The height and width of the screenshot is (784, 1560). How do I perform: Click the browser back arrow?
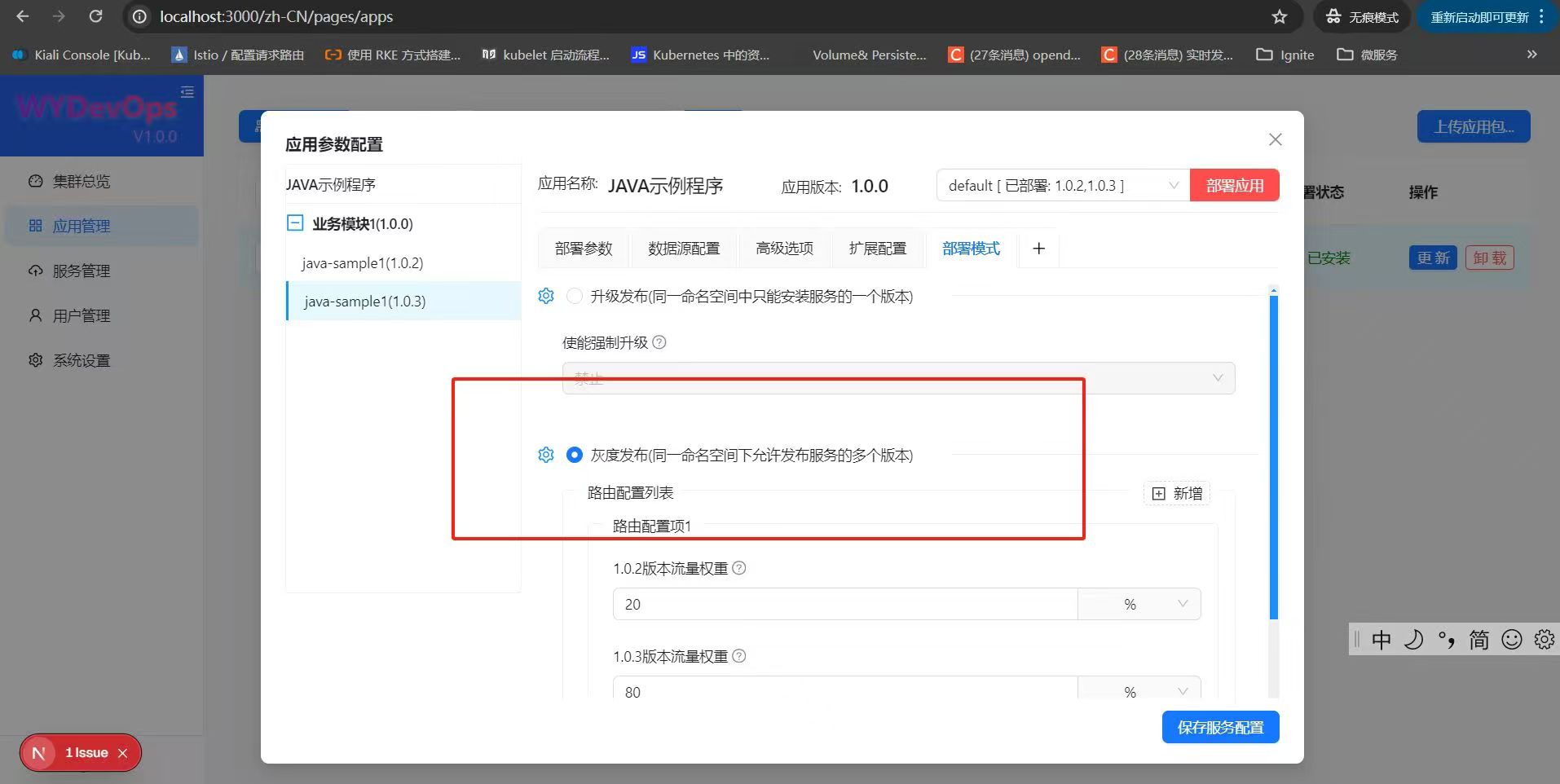point(23,16)
